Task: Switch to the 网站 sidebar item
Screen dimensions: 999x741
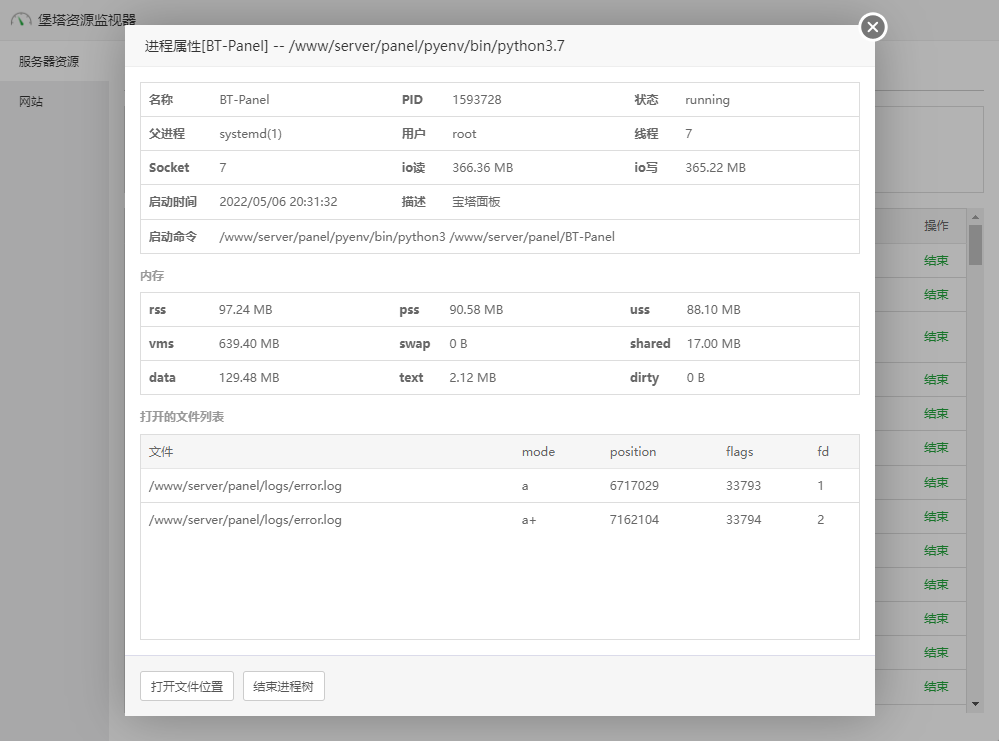Action: 31,101
